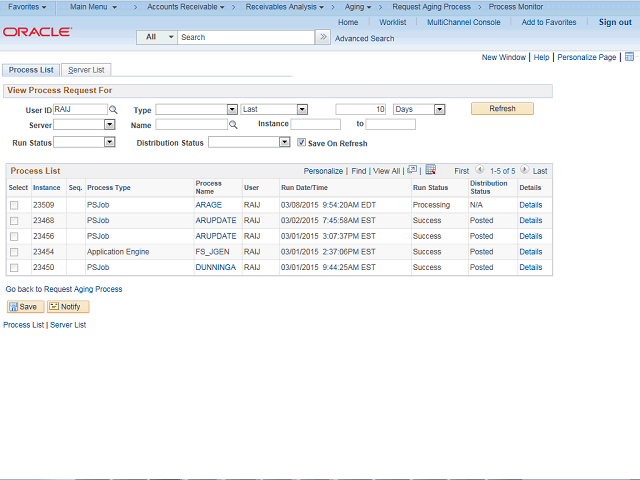Check the row for instance 23454

(14, 252)
